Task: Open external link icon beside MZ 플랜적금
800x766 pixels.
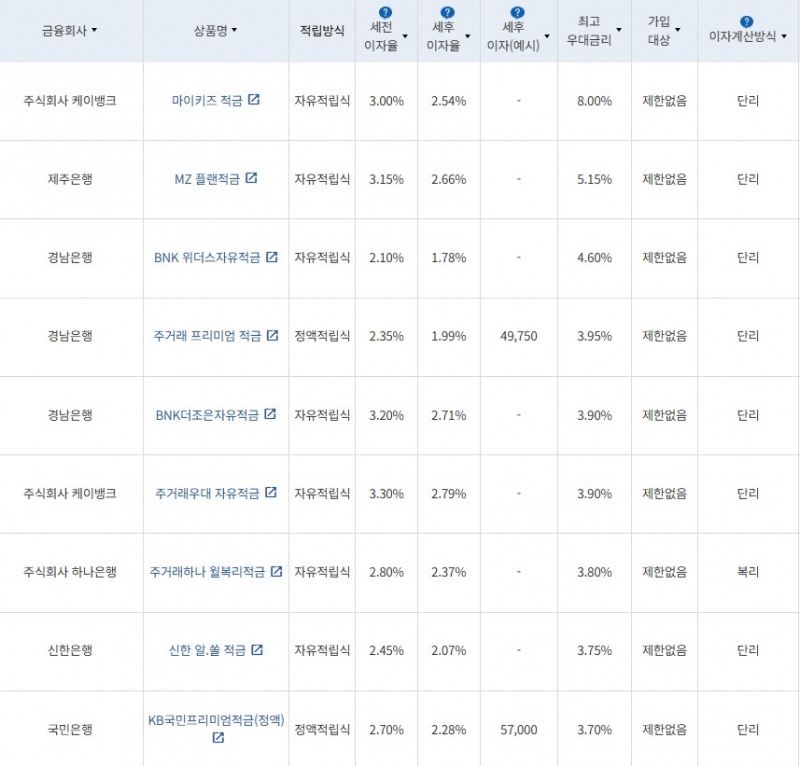Action: [x=251, y=178]
